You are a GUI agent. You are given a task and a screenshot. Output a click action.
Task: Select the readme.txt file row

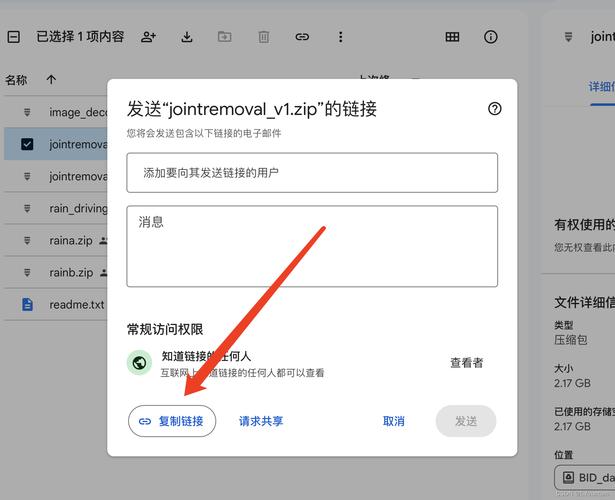(55, 304)
